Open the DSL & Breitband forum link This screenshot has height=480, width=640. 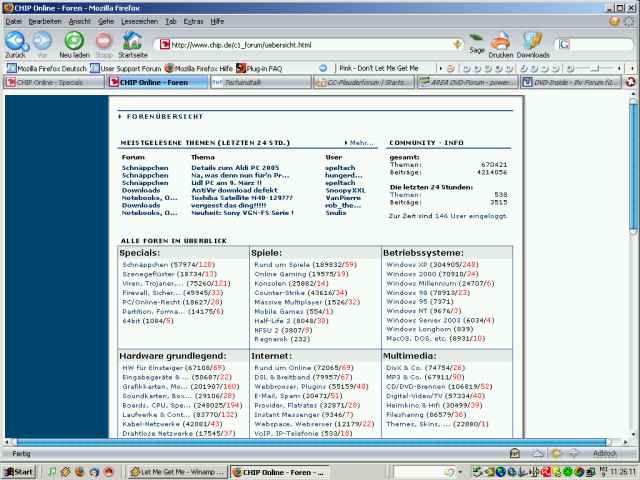click(x=282, y=377)
